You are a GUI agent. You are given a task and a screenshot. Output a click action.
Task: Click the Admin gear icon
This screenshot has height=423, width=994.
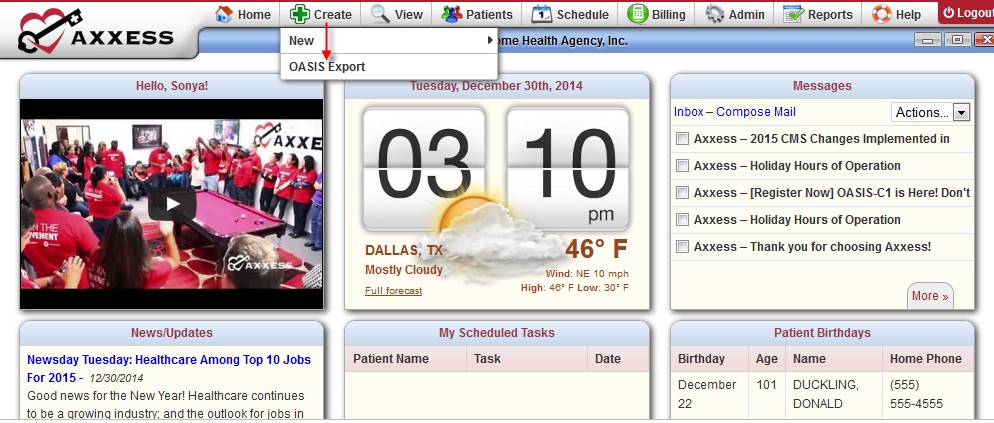click(714, 14)
